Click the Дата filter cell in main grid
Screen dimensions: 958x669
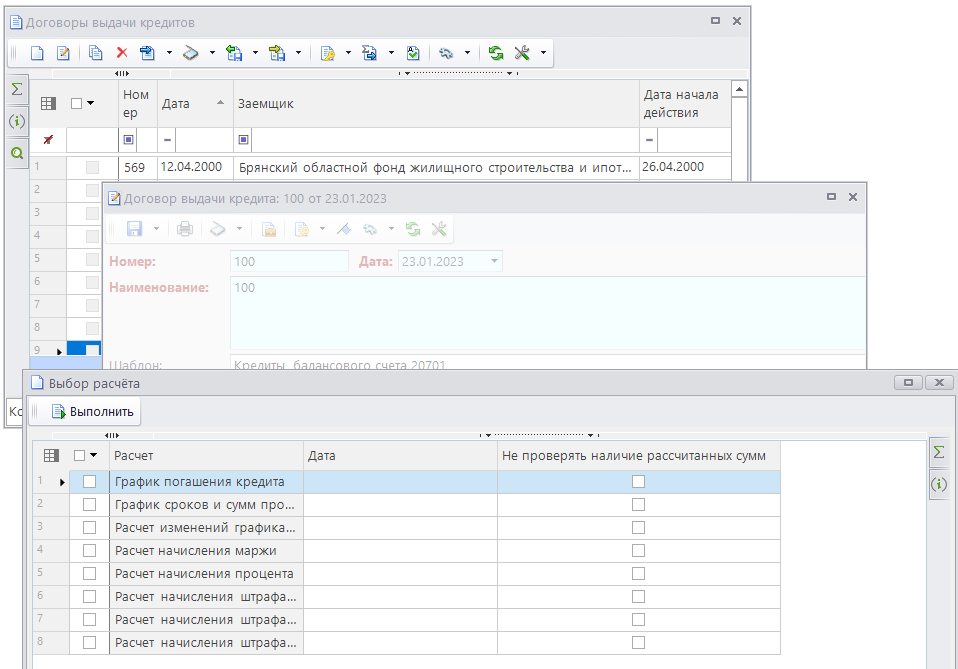tap(204, 139)
